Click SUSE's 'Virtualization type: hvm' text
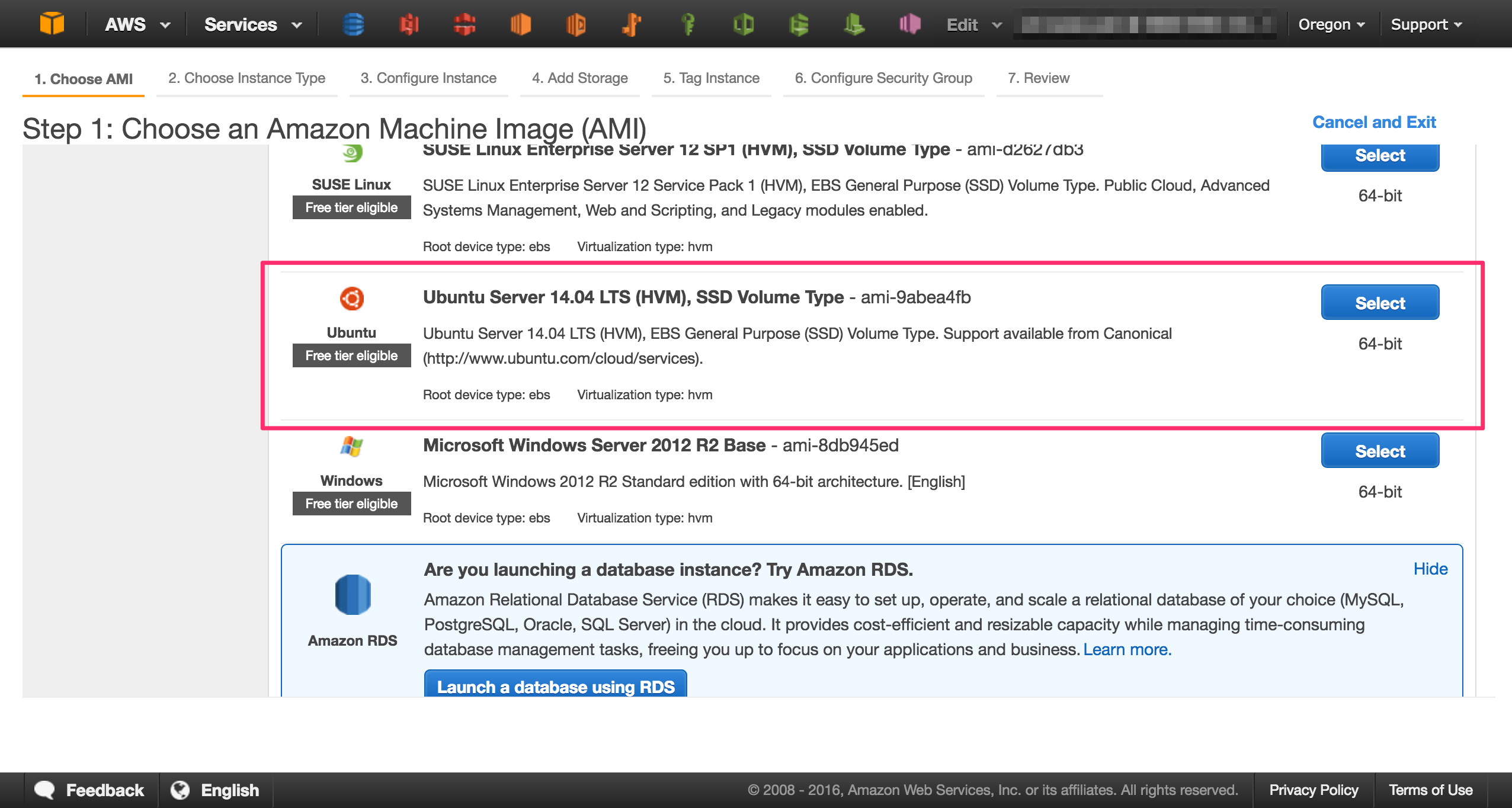1512x808 pixels. tap(645, 246)
